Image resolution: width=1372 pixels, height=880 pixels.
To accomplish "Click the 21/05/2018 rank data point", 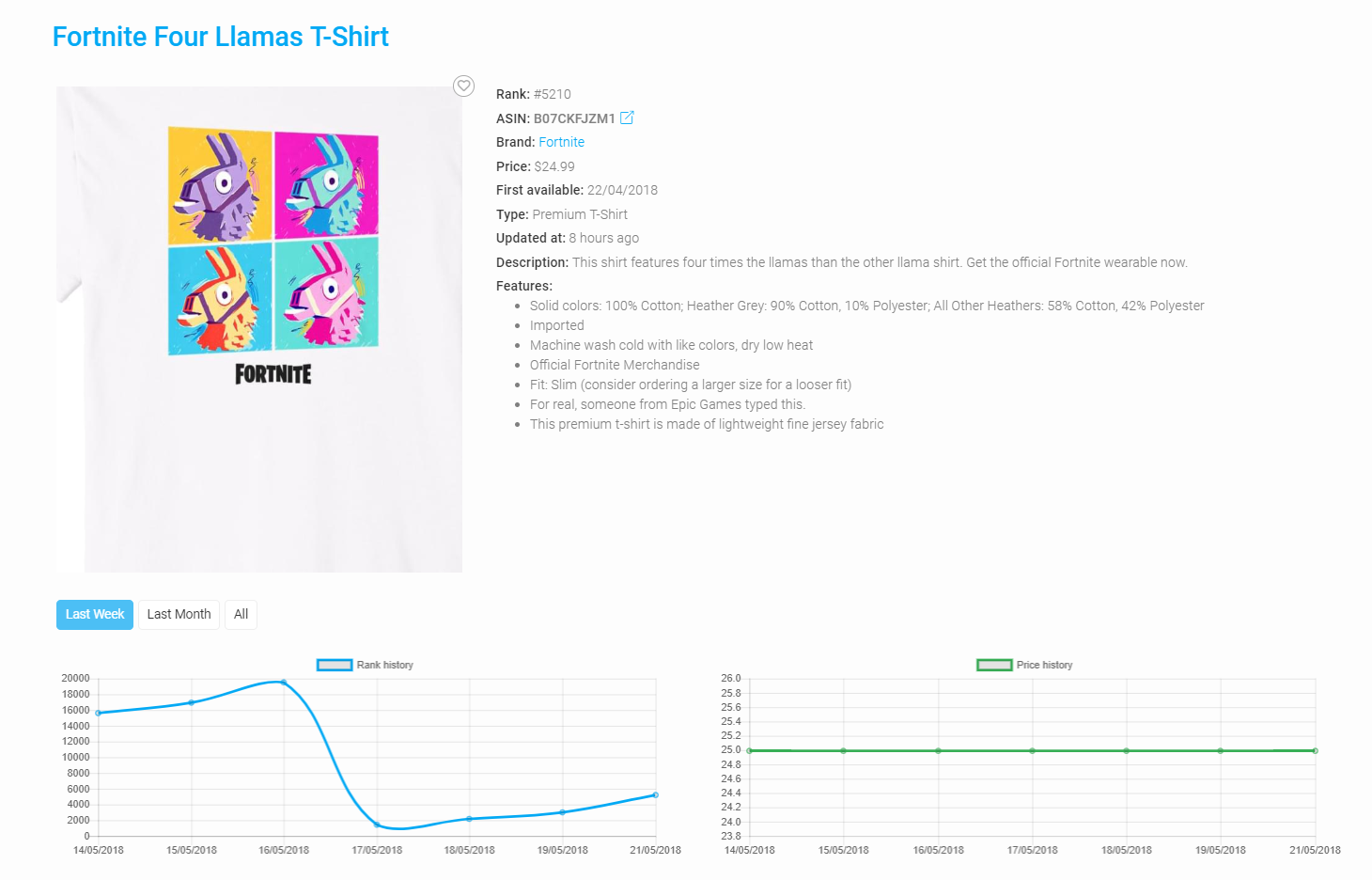I will pyautogui.click(x=655, y=795).
